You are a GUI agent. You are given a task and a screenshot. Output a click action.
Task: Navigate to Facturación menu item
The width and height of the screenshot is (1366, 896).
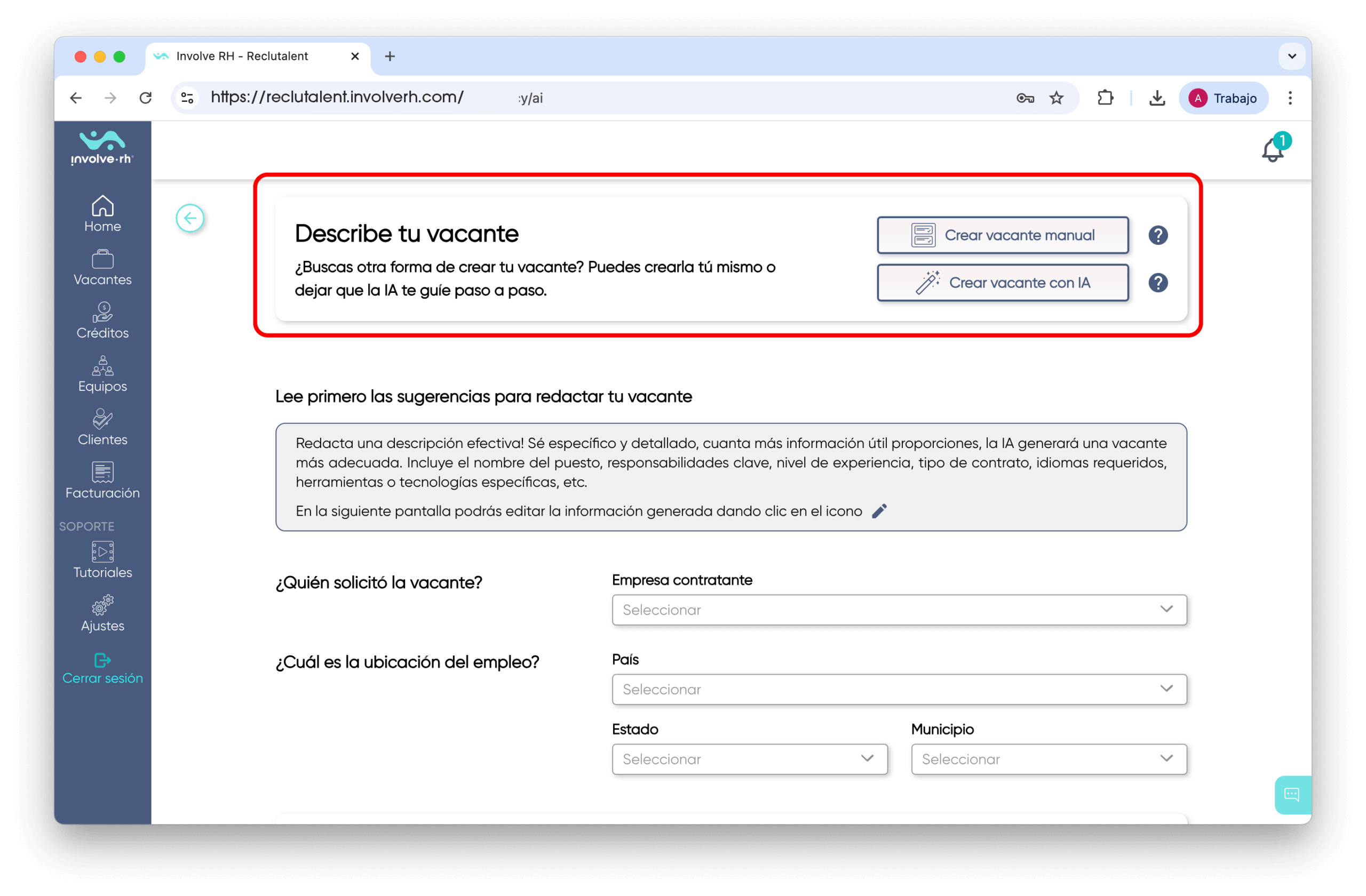(103, 481)
